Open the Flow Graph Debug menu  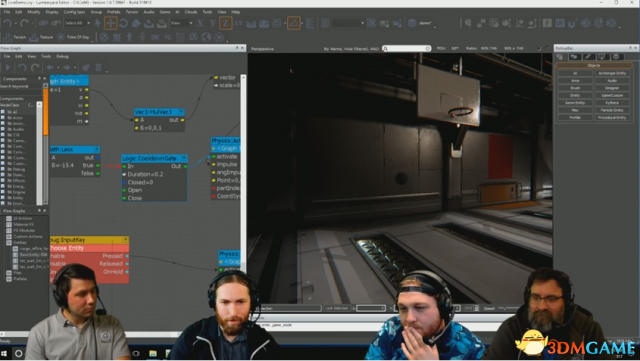[x=62, y=56]
